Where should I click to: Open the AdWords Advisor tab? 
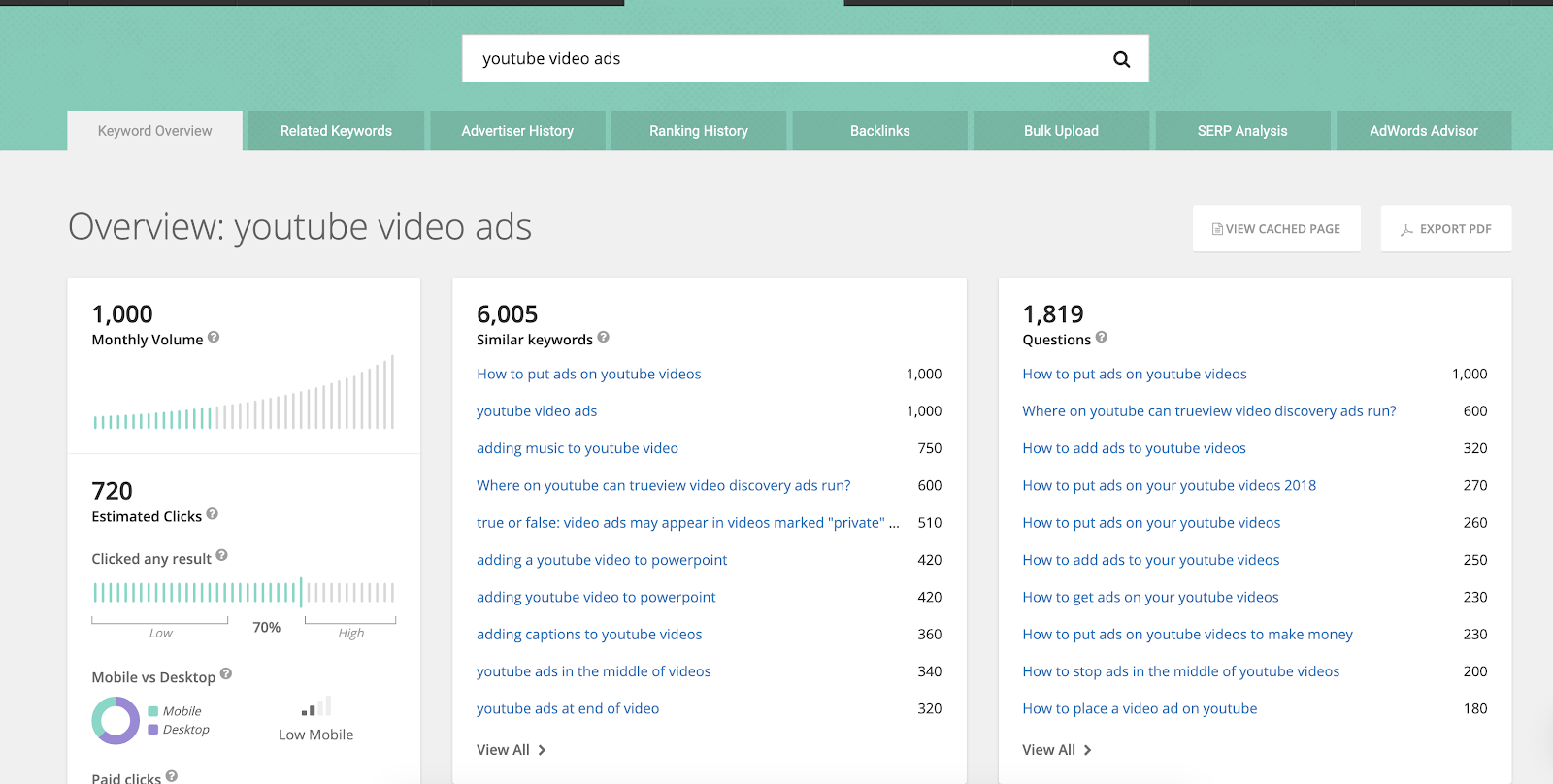1424,131
